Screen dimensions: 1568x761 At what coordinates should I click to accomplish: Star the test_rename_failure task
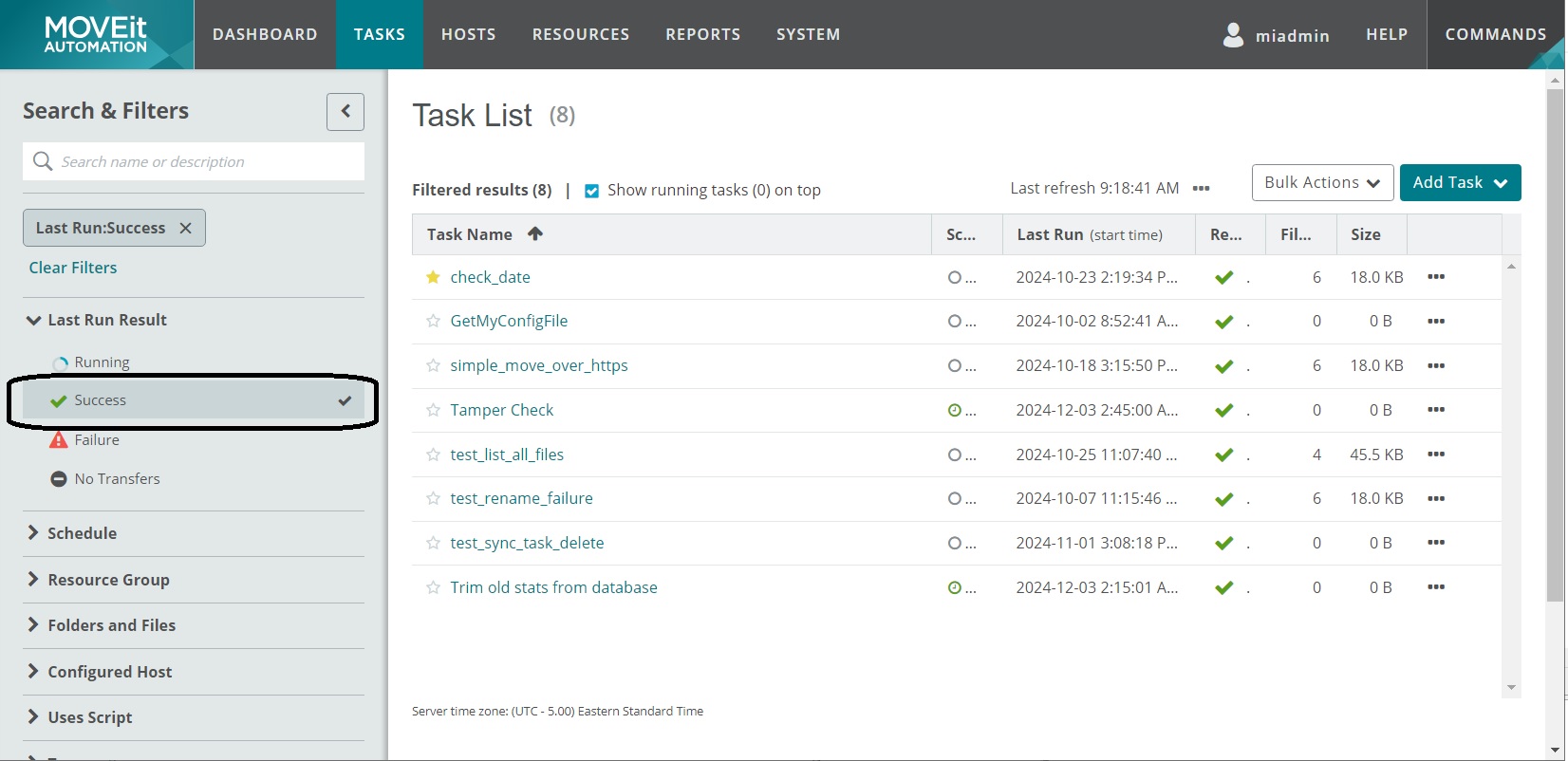433,498
